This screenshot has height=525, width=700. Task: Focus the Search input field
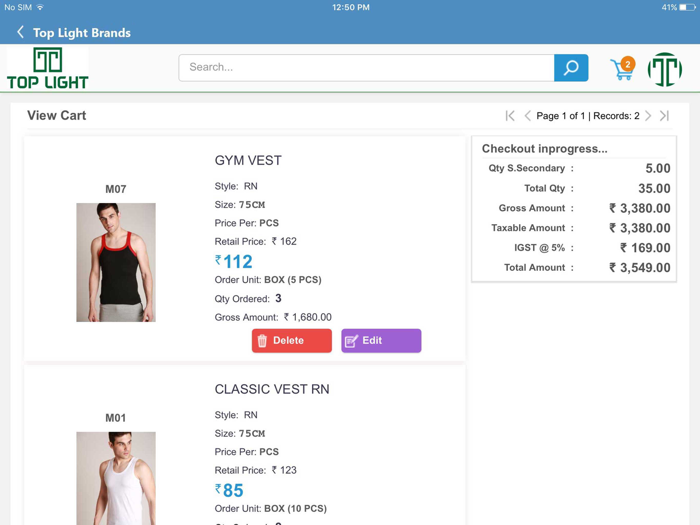tap(366, 68)
